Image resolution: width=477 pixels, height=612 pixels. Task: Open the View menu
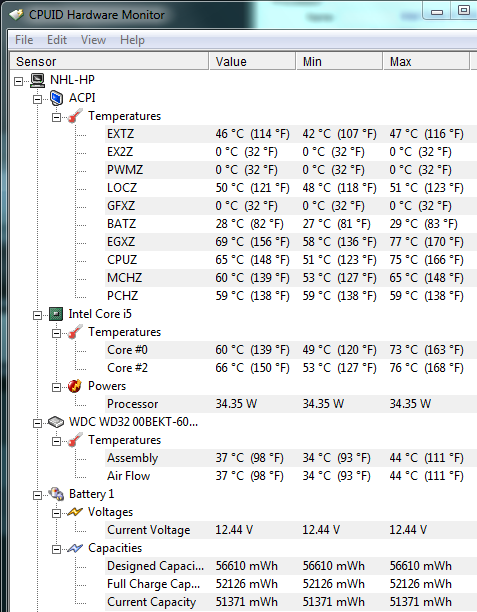pos(93,40)
